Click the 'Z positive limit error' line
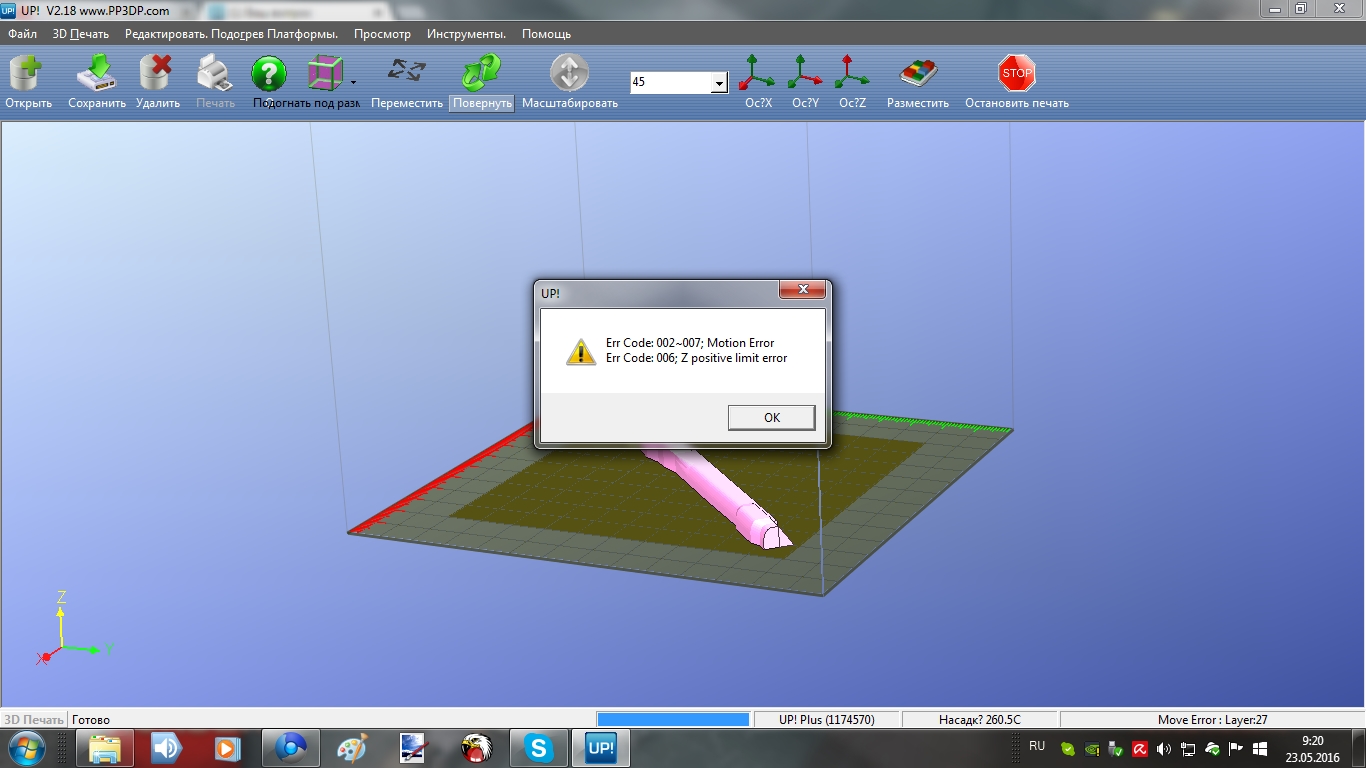 pos(697,358)
